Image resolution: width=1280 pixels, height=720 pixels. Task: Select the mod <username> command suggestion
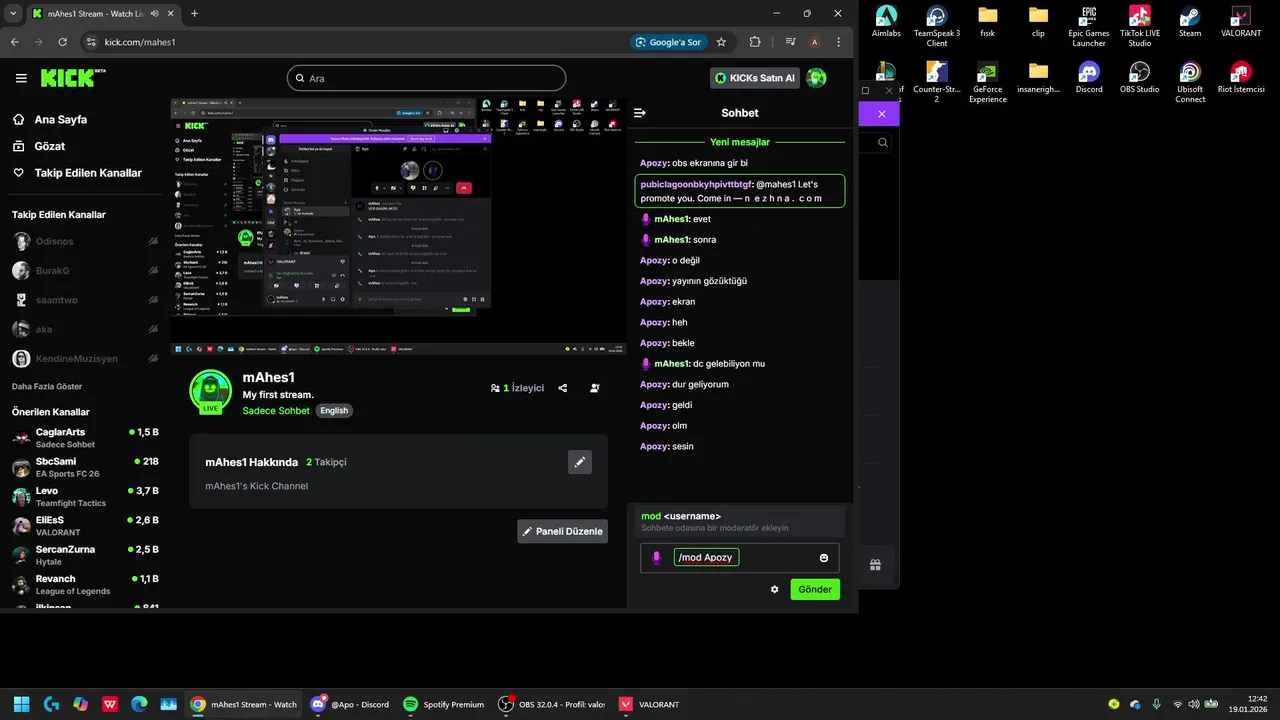[x=740, y=521]
